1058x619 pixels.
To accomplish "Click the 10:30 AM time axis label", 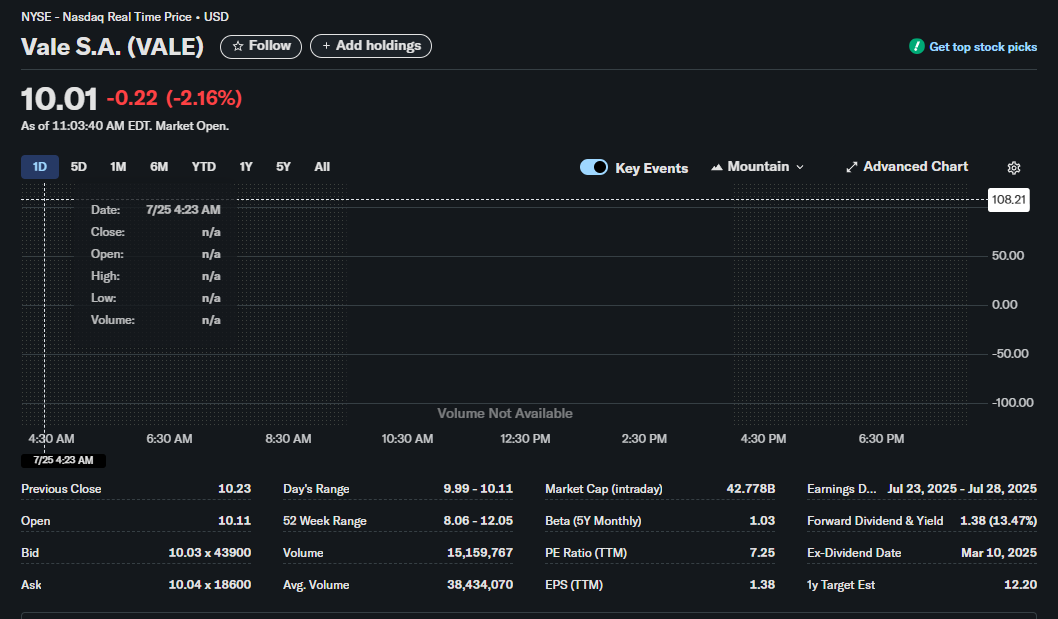I will coord(407,439).
